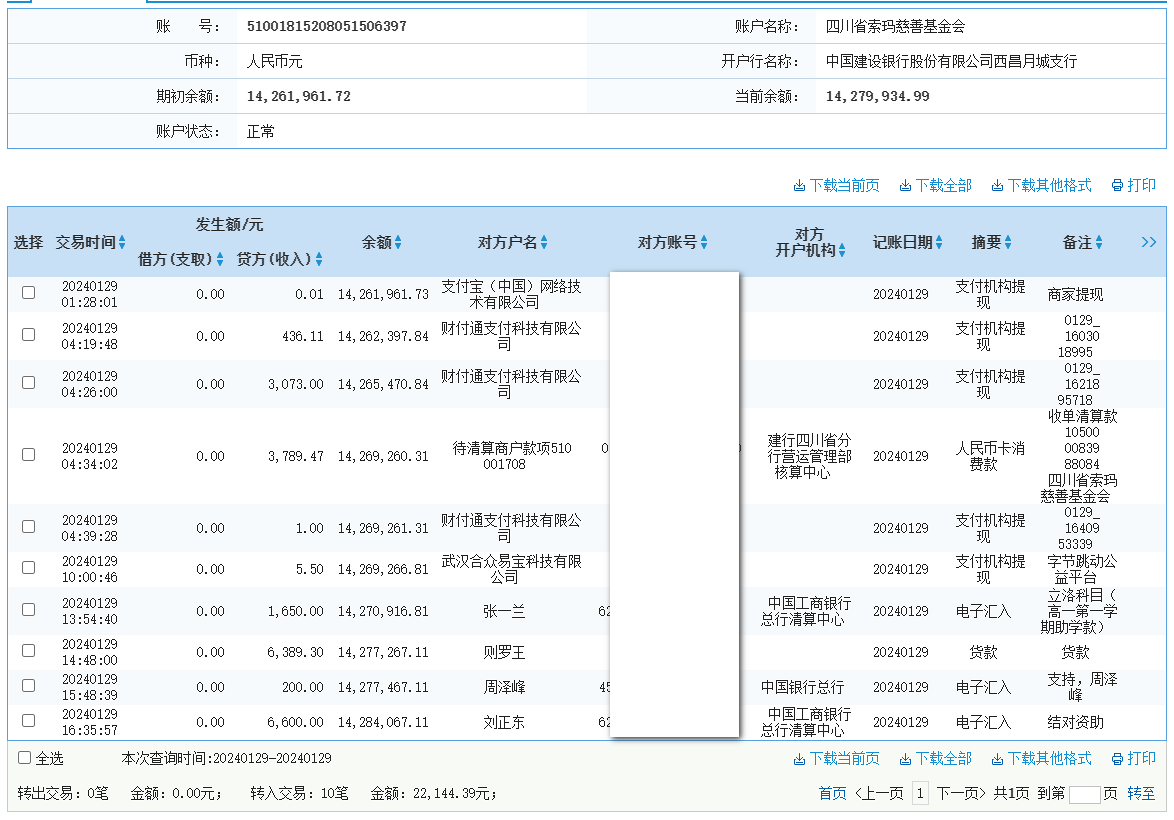The image size is (1174, 820).
Task: Check row 10:00:46 武汉合众易宝
Action: point(28,568)
